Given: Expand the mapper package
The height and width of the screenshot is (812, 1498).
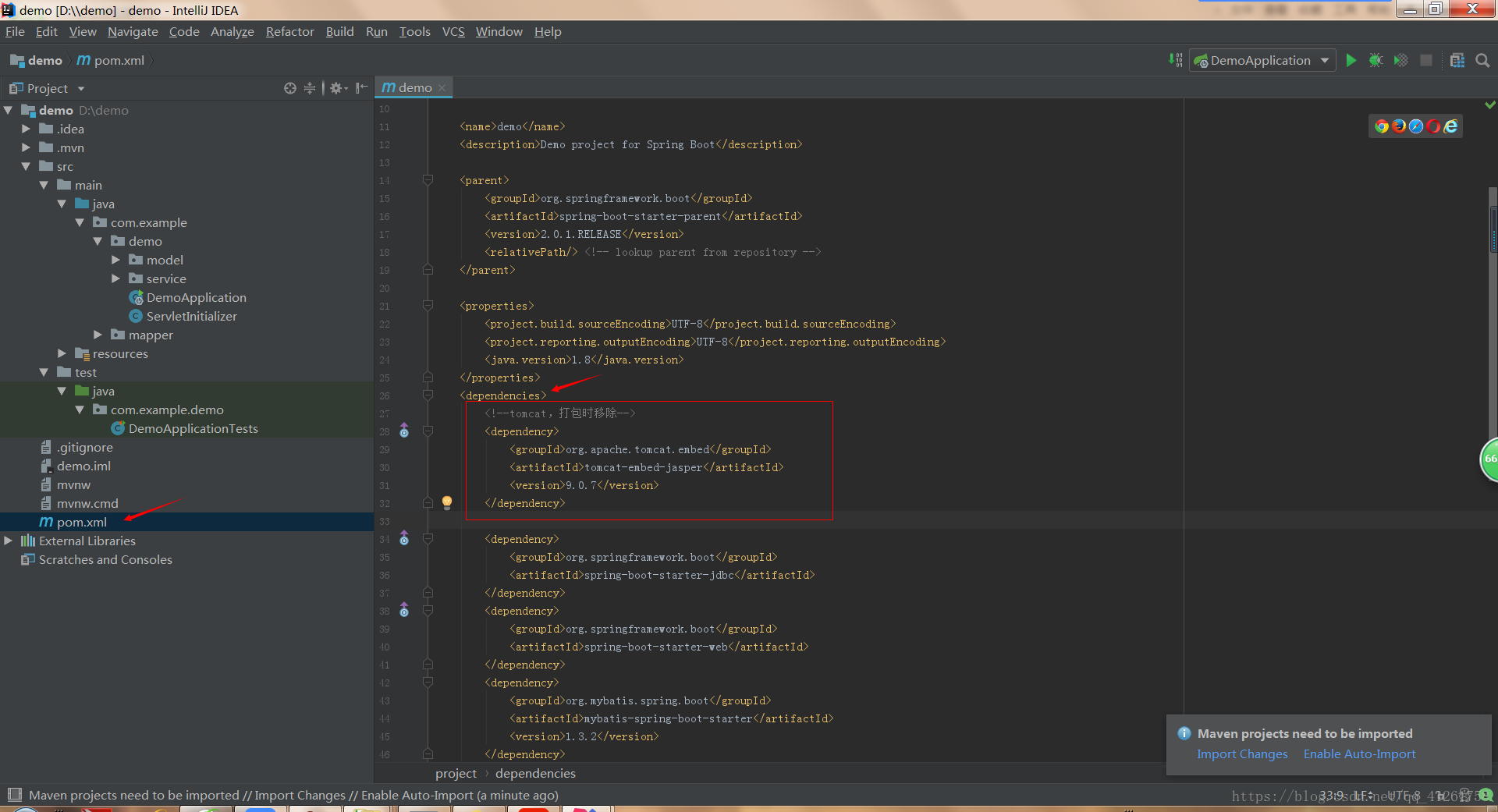Looking at the screenshot, I should (x=98, y=335).
